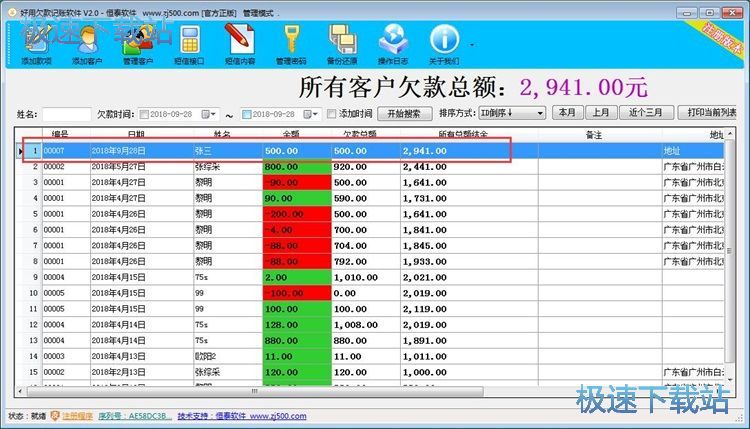The width and height of the screenshot is (750, 429).
Task: Click the 920.00 debt total cell
Action: point(366,167)
